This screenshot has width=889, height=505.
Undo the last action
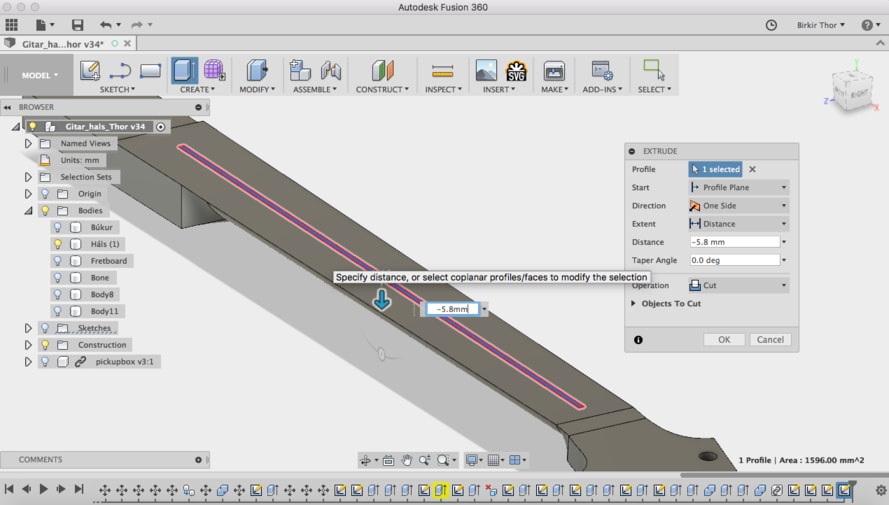coord(105,24)
